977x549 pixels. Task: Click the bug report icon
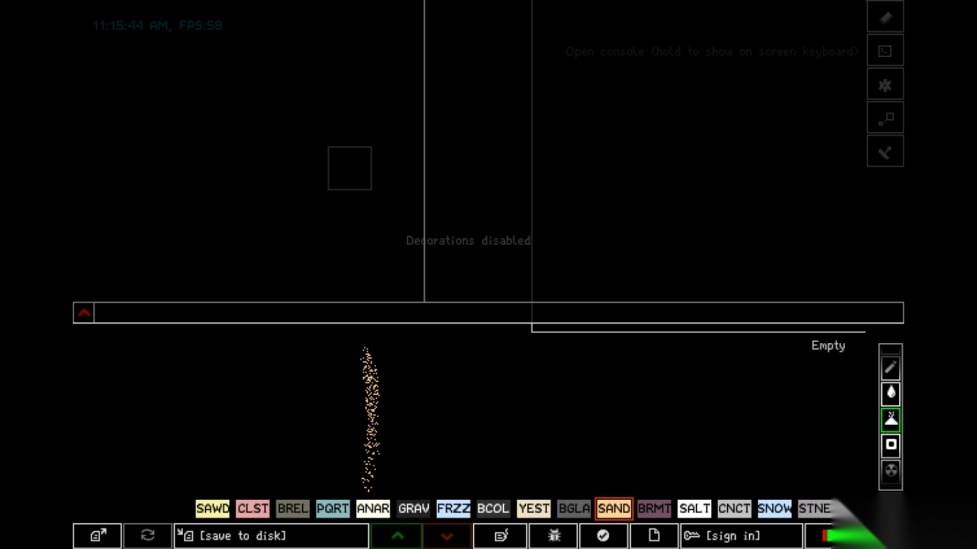pyautogui.click(x=553, y=536)
